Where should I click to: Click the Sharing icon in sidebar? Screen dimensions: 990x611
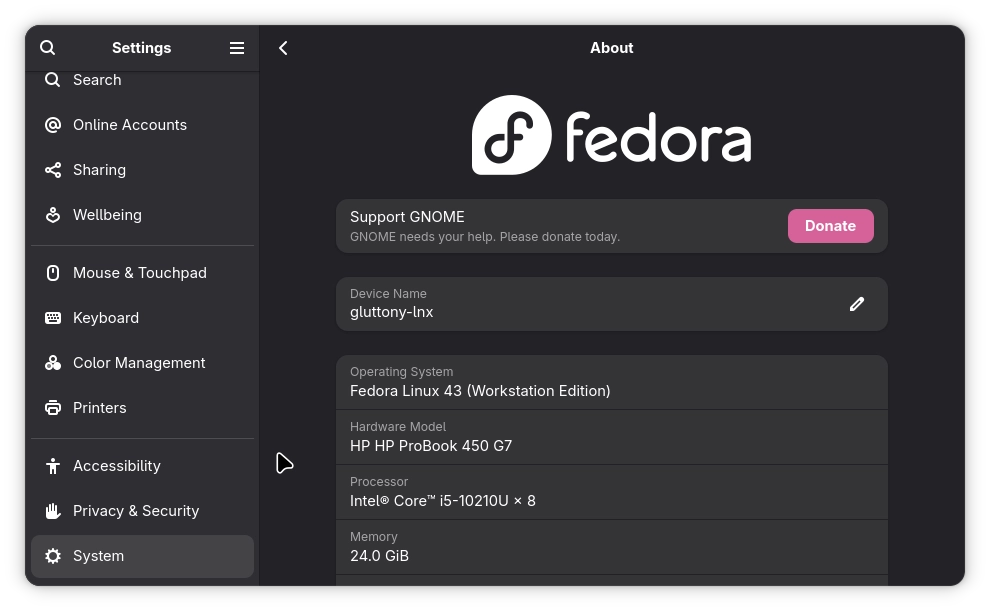pos(53,170)
